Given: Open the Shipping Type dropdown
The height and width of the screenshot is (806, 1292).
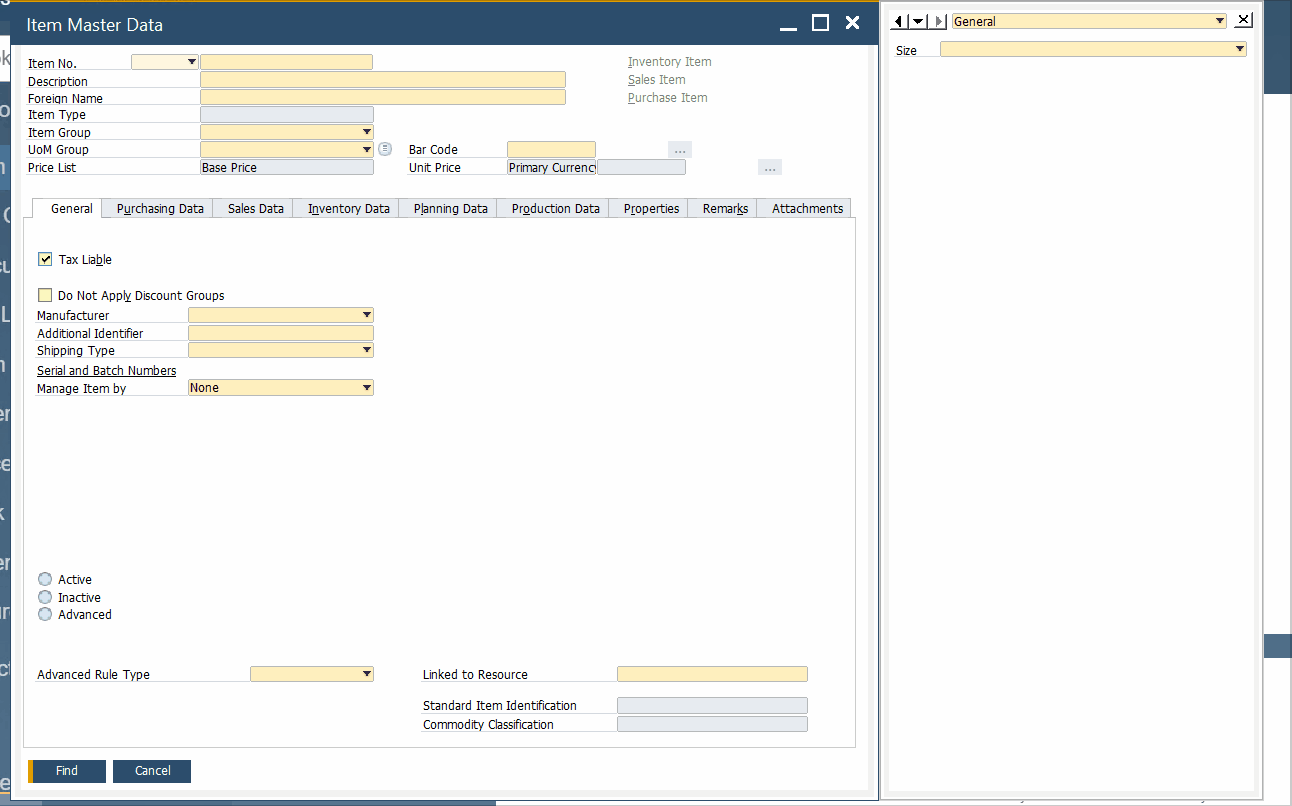Looking at the screenshot, I should point(366,350).
